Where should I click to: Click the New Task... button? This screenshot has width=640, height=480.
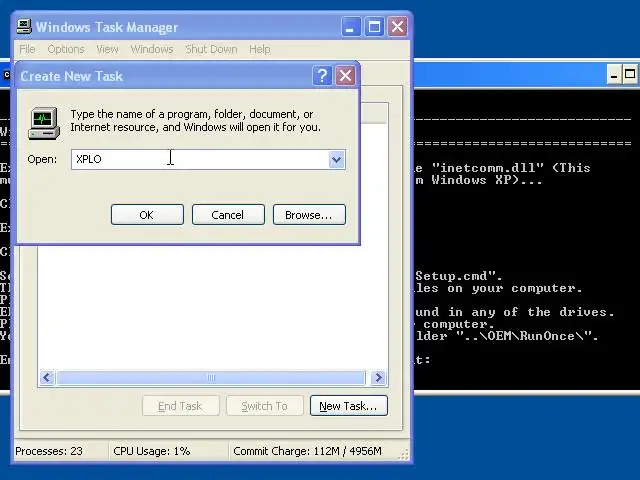click(349, 406)
